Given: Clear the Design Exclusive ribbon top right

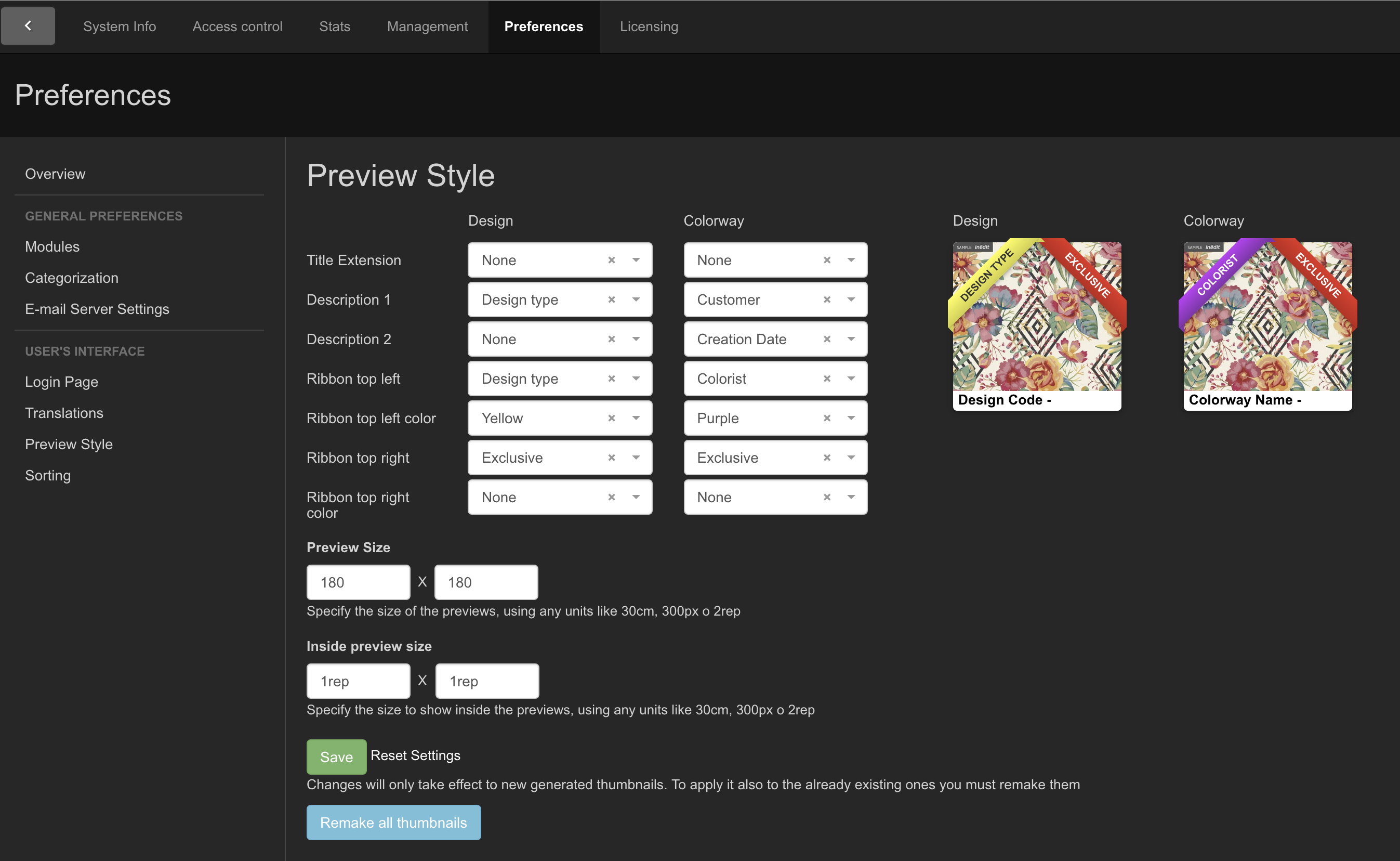Looking at the screenshot, I should pyautogui.click(x=611, y=457).
